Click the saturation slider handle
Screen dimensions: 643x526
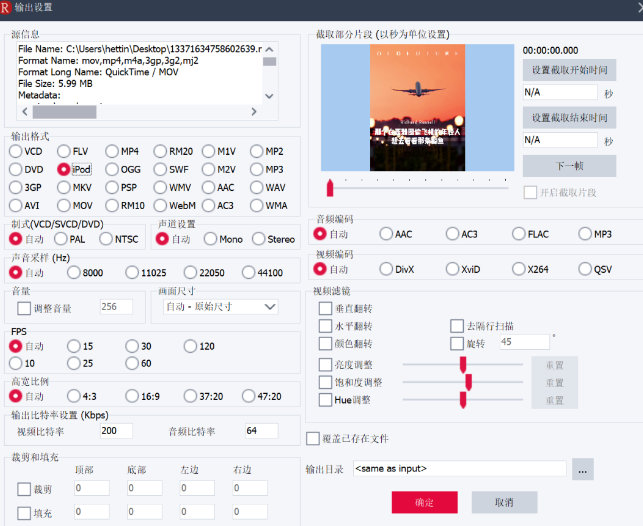pos(468,382)
